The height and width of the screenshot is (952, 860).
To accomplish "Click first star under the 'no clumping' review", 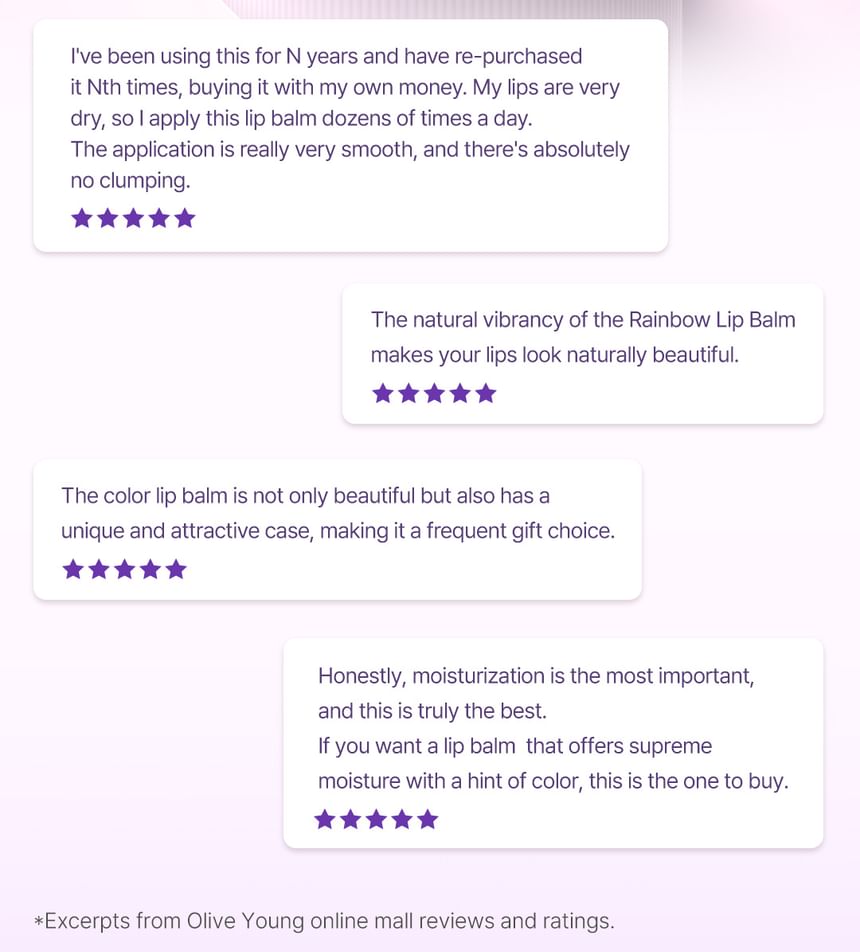I will (82, 218).
